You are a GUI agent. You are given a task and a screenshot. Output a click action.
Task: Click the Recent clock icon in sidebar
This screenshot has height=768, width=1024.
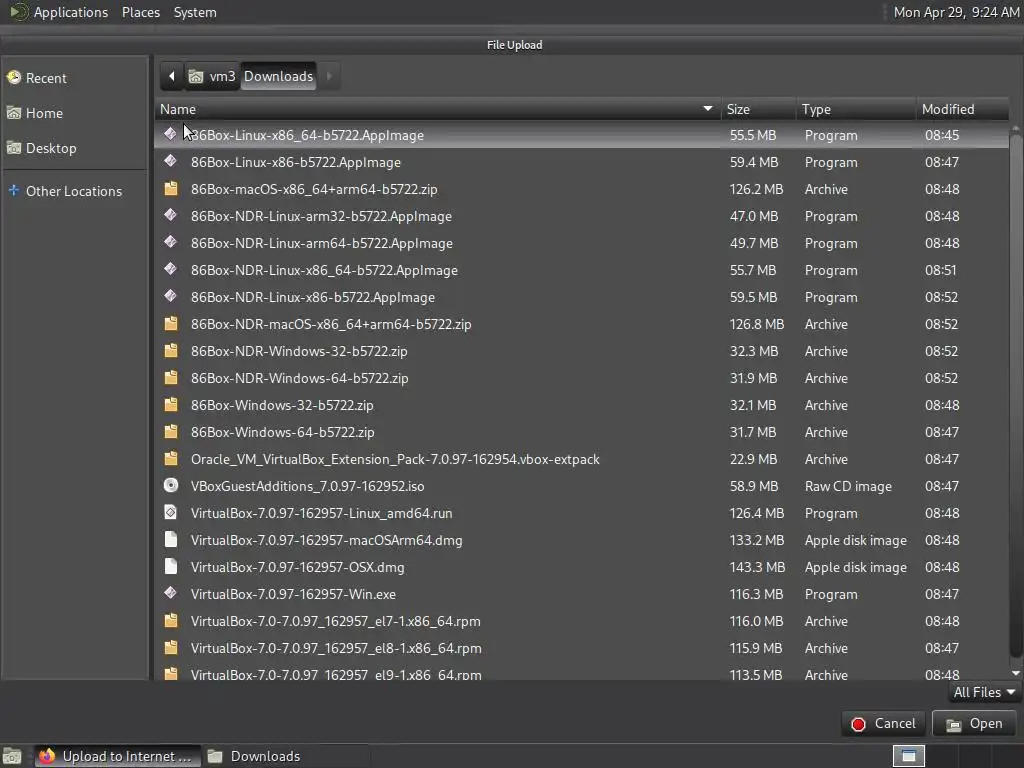click(14, 78)
